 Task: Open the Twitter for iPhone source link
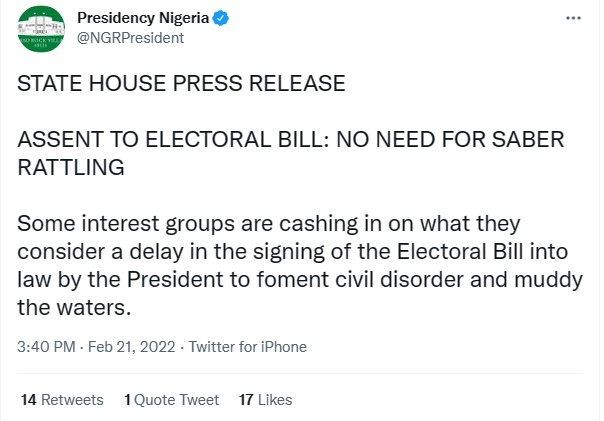tap(248, 347)
